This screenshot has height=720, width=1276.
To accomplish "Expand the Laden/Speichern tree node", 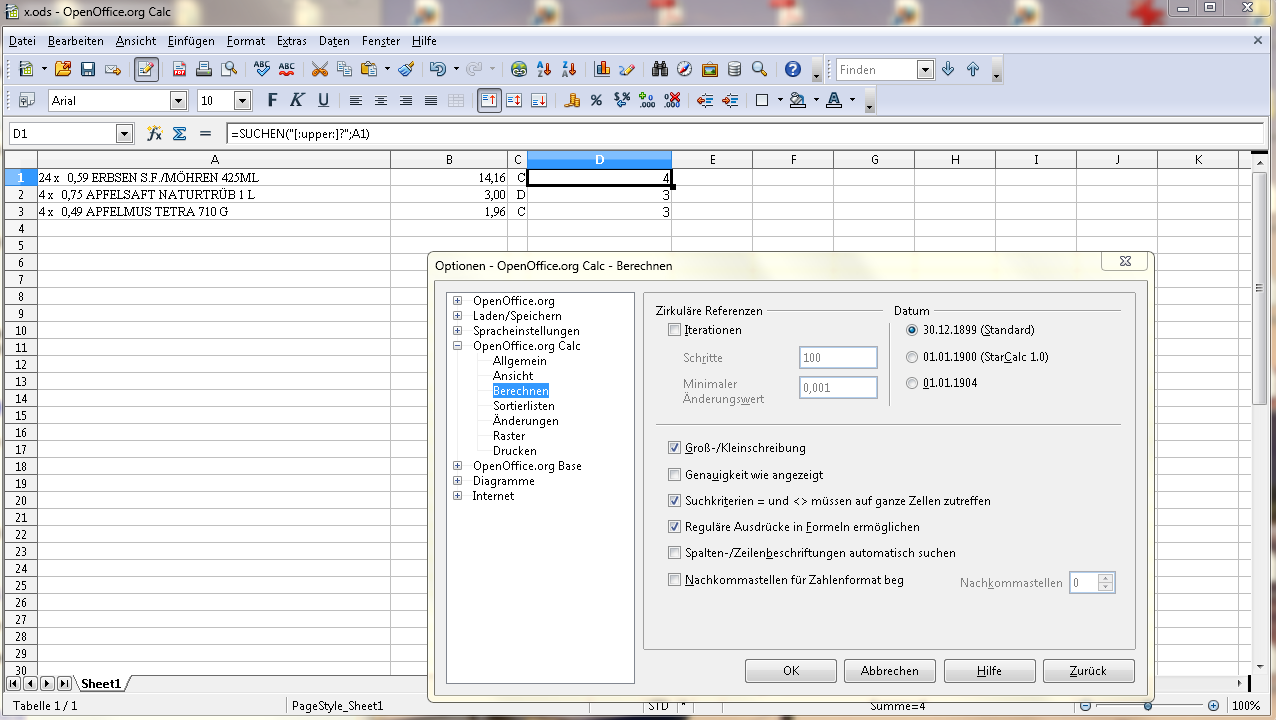I will pyautogui.click(x=458, y=316).
